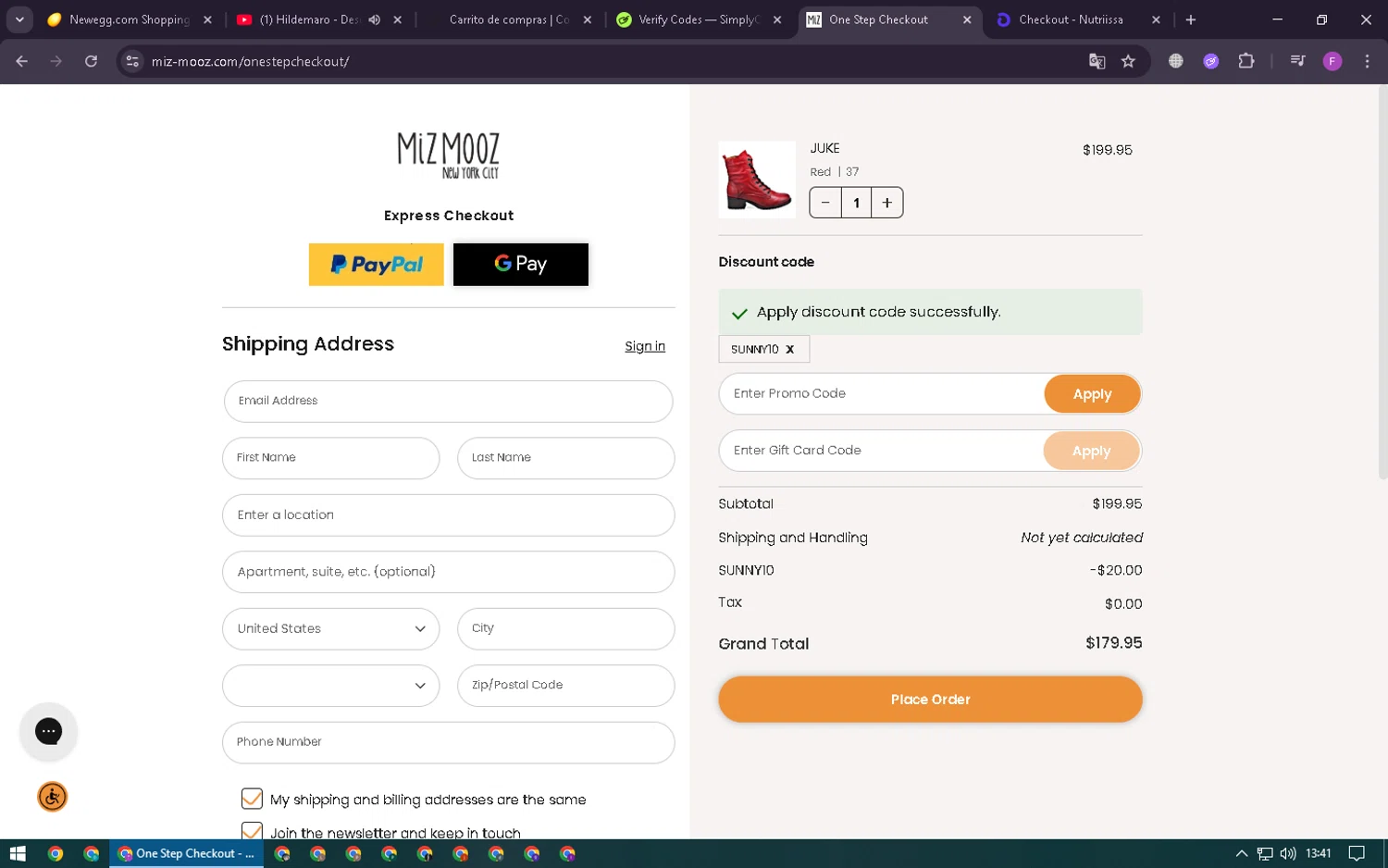Screen dimensions: 1388x868
Task: Reload the current page
Action: (91, 61)
